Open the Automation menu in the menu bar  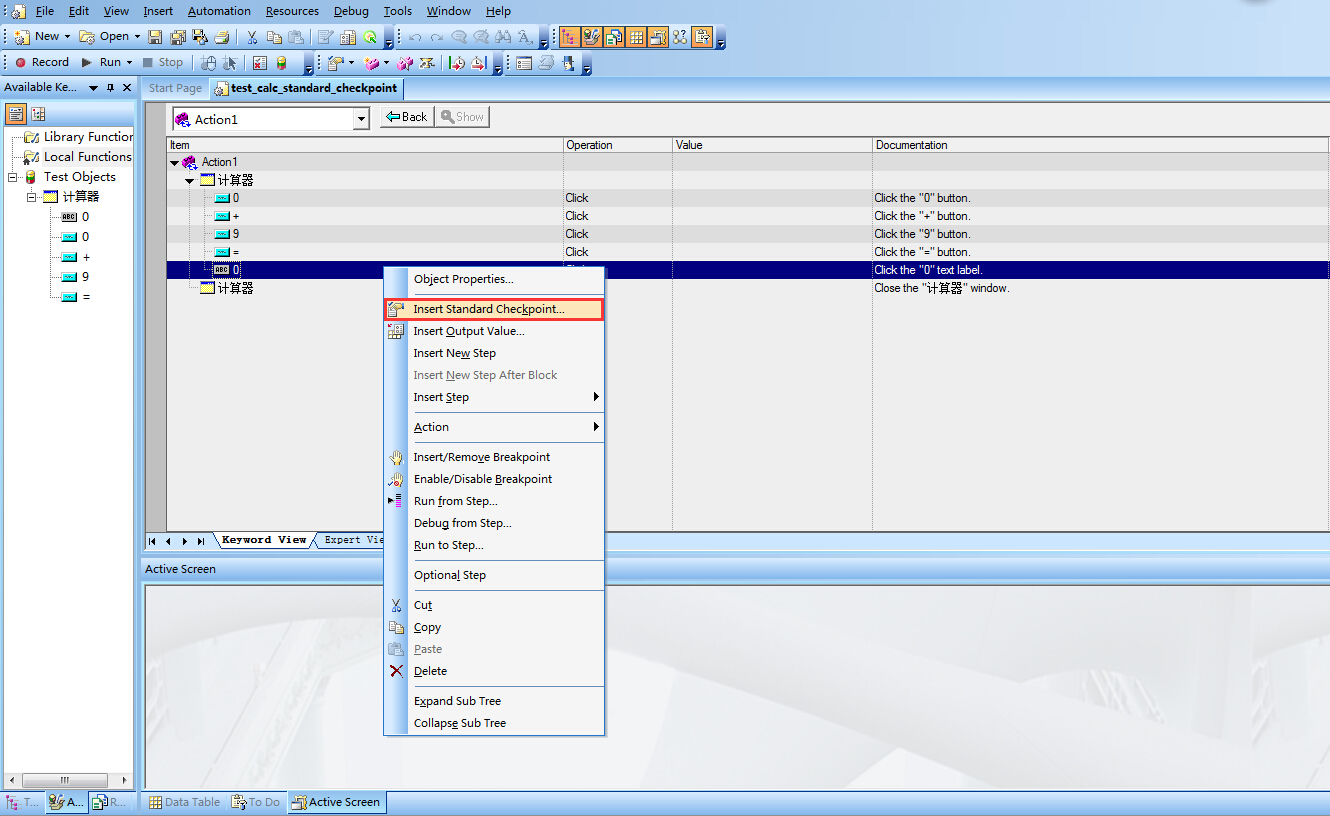(219, 11)
